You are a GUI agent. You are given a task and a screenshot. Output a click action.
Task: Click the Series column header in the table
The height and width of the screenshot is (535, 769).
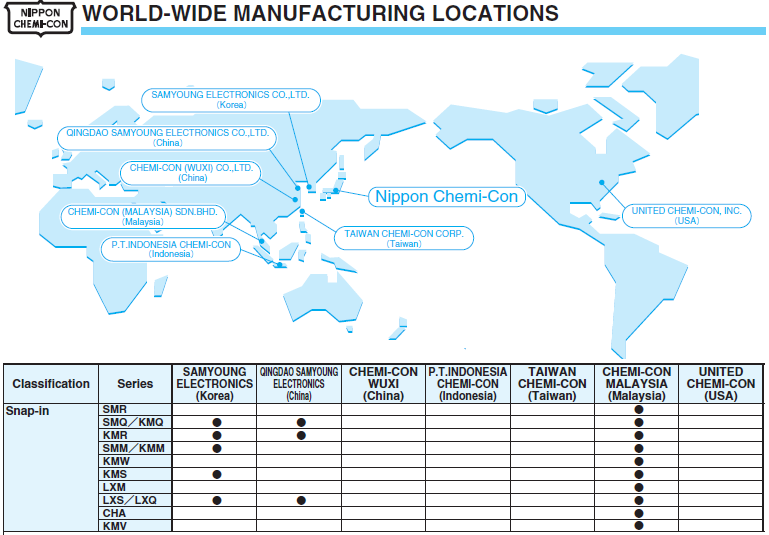coord(135,384)
